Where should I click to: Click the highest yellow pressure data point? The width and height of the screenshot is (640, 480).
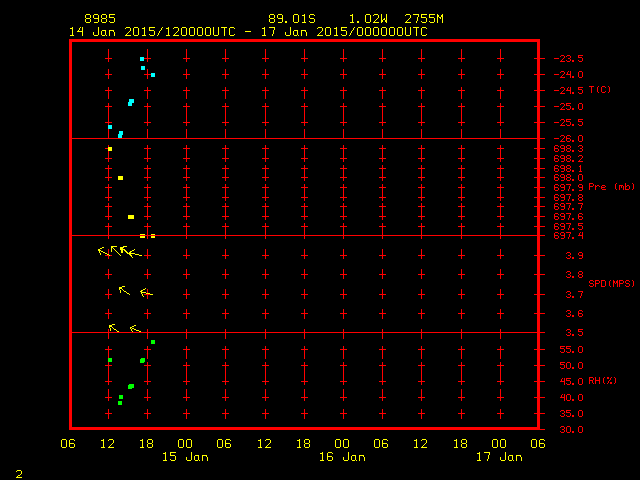[110, 149]
